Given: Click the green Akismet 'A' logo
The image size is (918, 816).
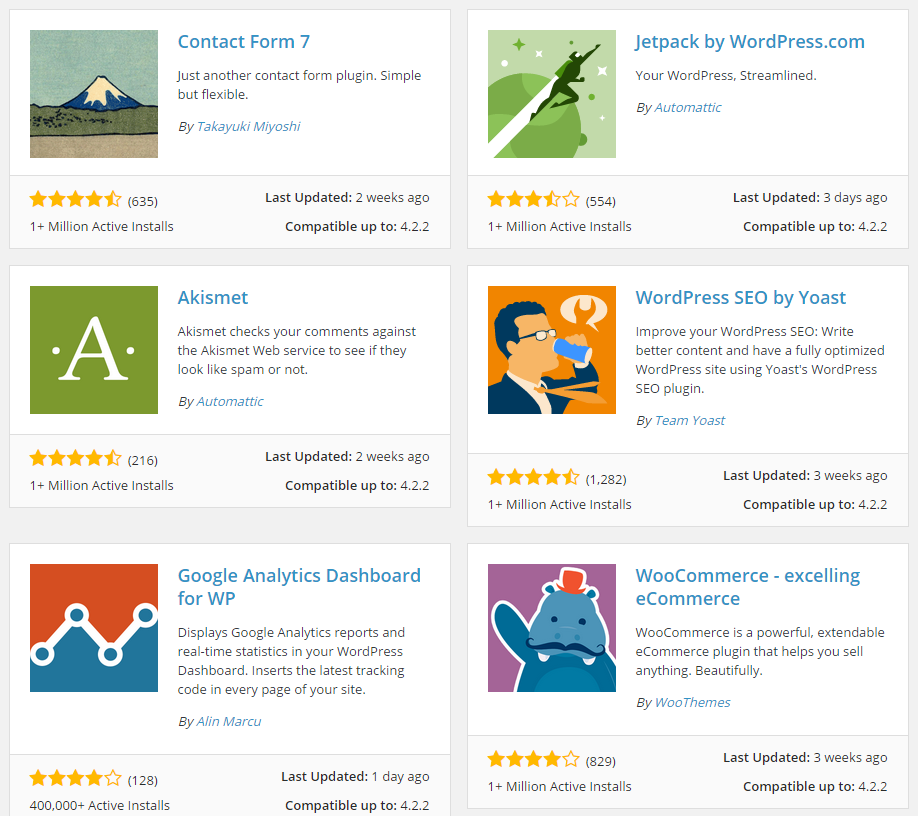Looking at the screenshot, I should click(x=94, y=350).
